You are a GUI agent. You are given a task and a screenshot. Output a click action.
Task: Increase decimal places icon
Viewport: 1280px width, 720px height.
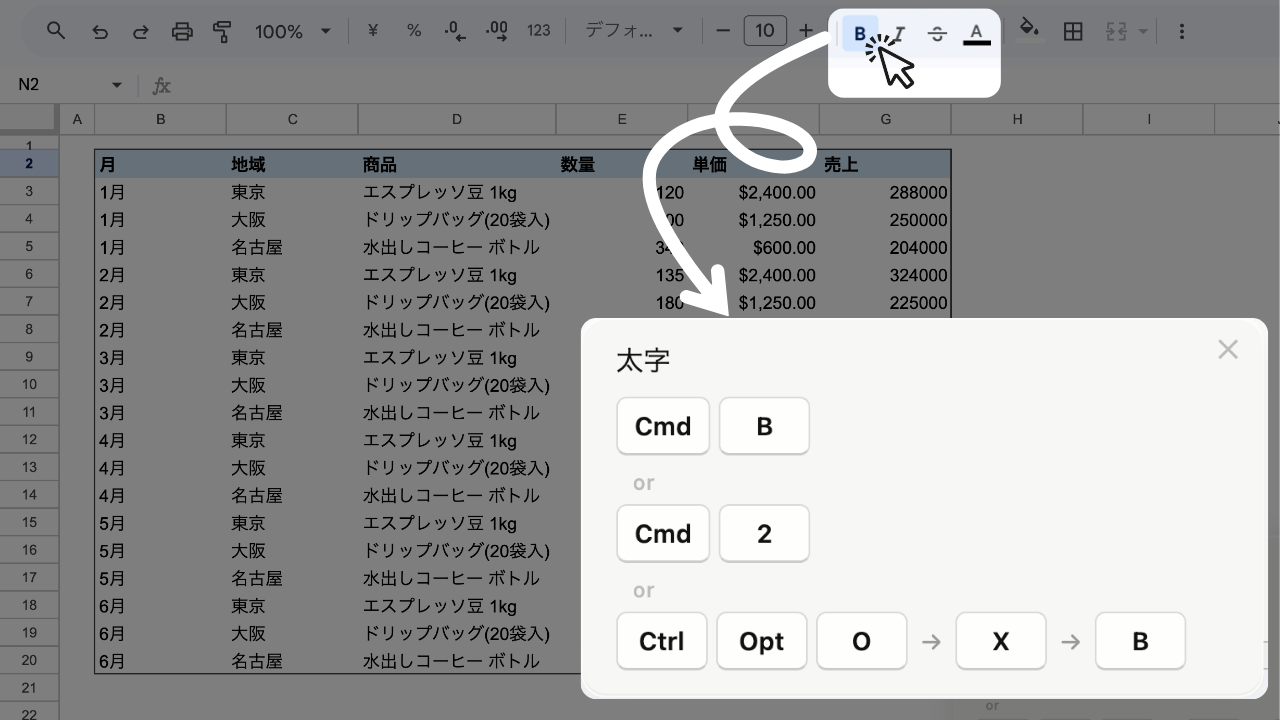click(x=496, y=31)
